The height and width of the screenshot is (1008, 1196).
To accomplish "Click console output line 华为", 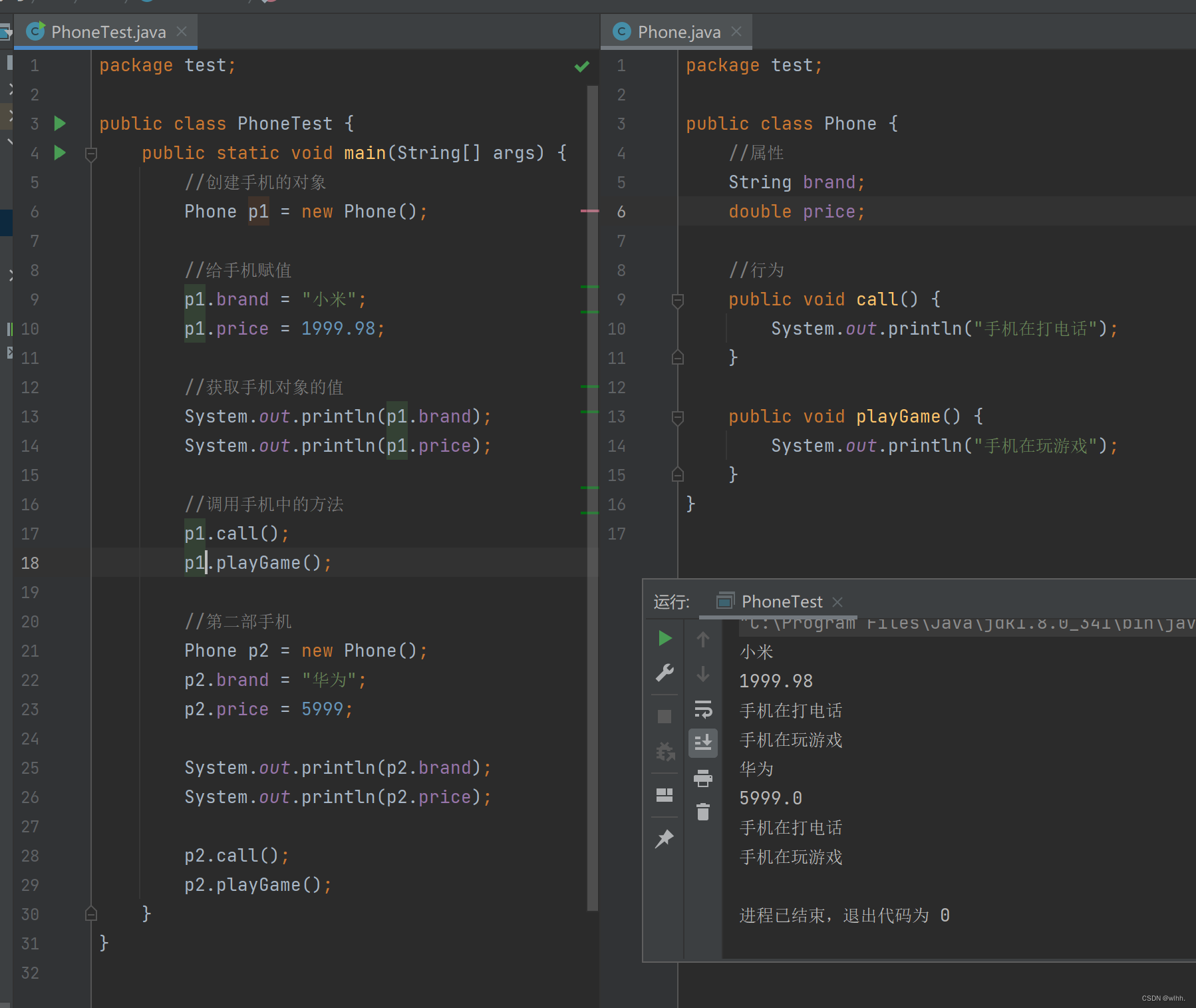I will tap(756, 768).
